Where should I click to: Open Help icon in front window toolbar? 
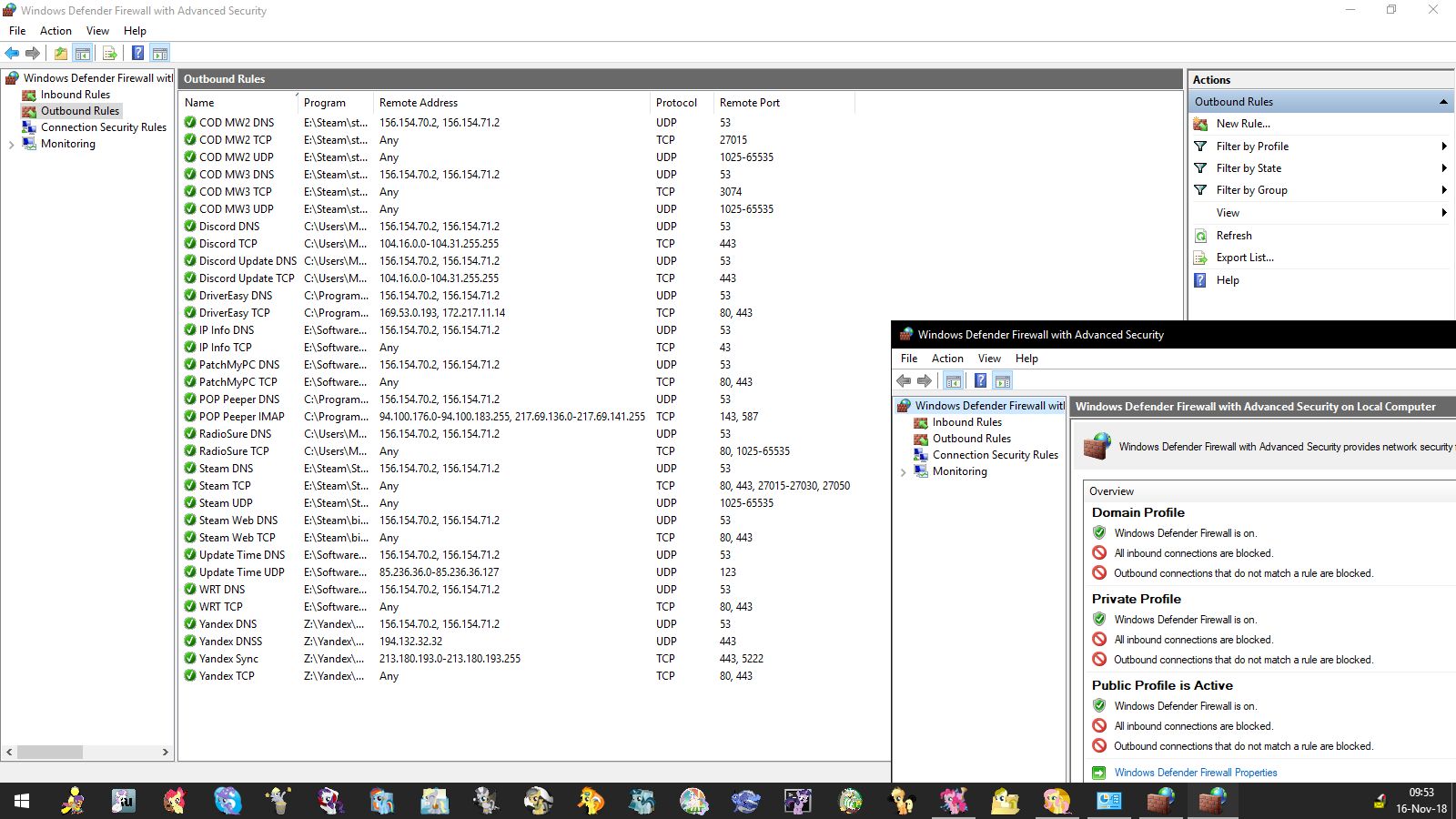coord(980,380)
